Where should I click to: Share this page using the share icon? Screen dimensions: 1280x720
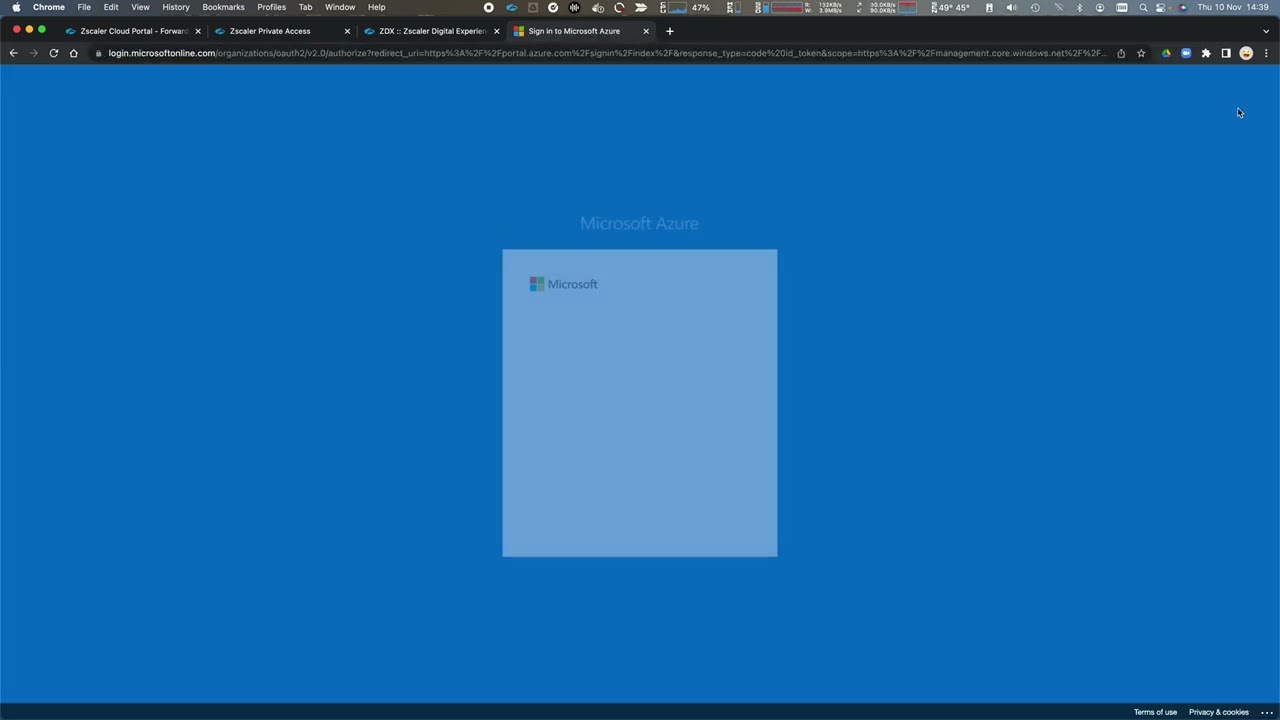[1121, 53]
